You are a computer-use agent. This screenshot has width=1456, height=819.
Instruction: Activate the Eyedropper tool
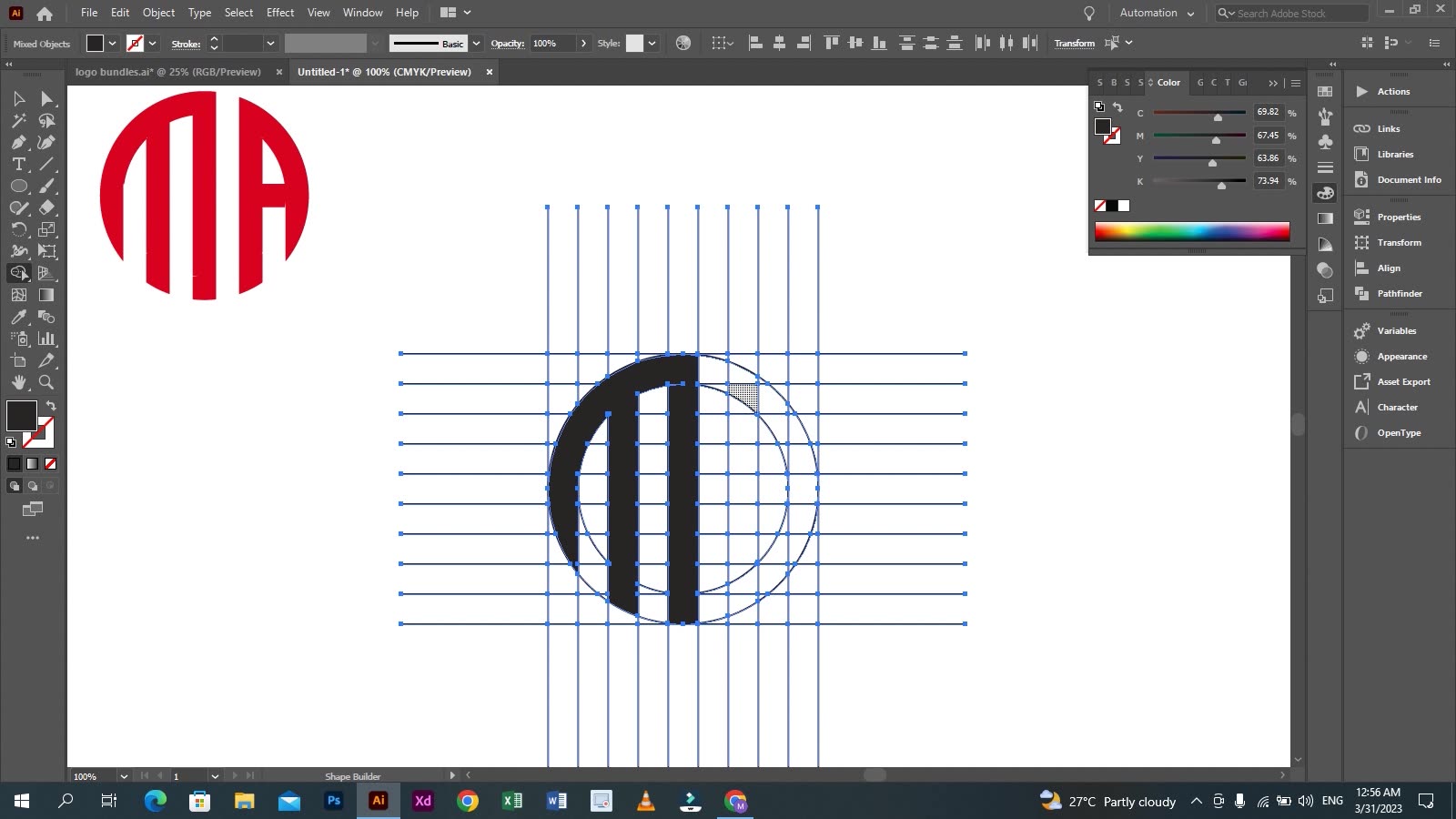[x=18, y=318]
